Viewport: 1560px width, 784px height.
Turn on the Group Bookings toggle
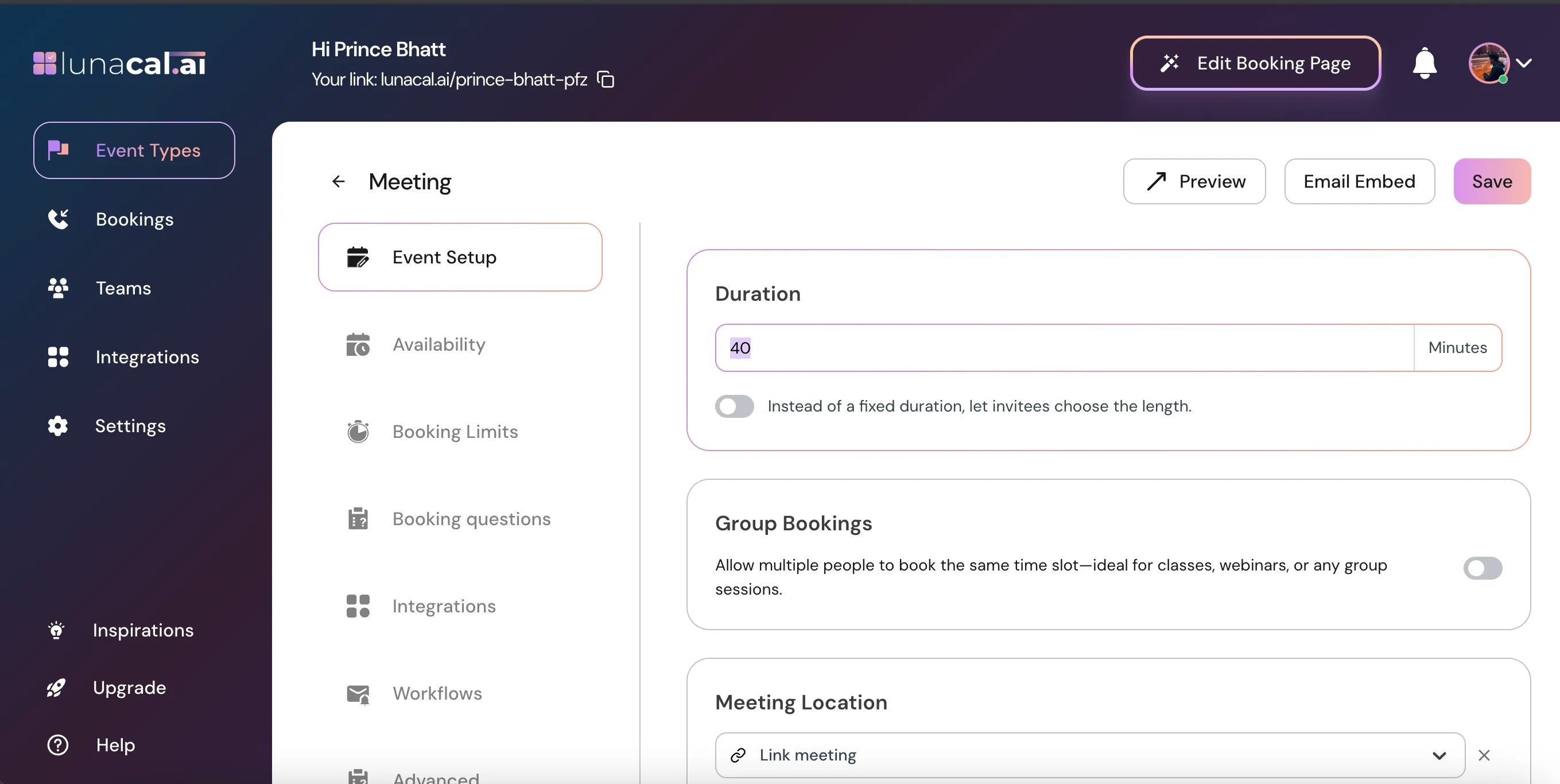click(1482, 568)
